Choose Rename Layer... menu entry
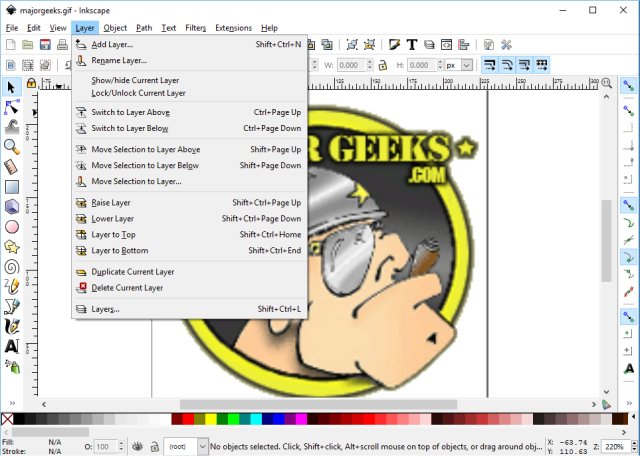Screen dimensions: 640x456 (189, 60)
